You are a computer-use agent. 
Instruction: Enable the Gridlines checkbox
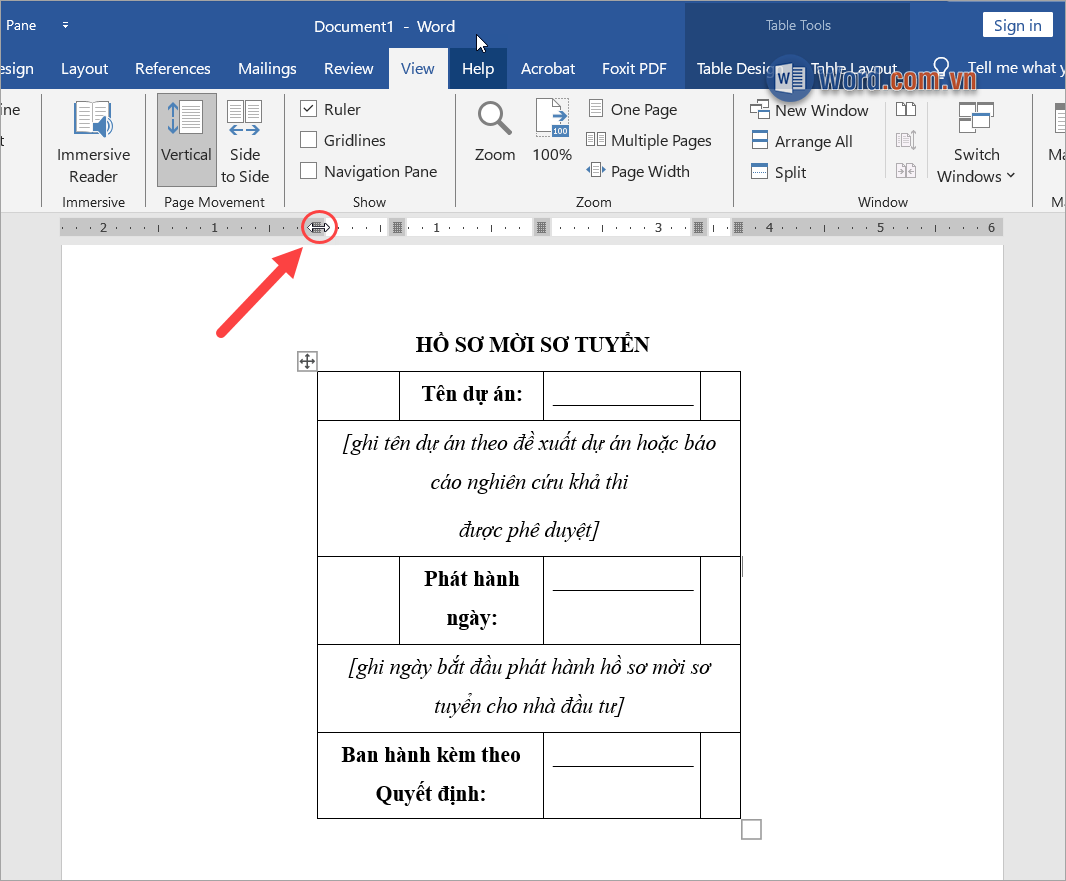[x=309, y=140]
